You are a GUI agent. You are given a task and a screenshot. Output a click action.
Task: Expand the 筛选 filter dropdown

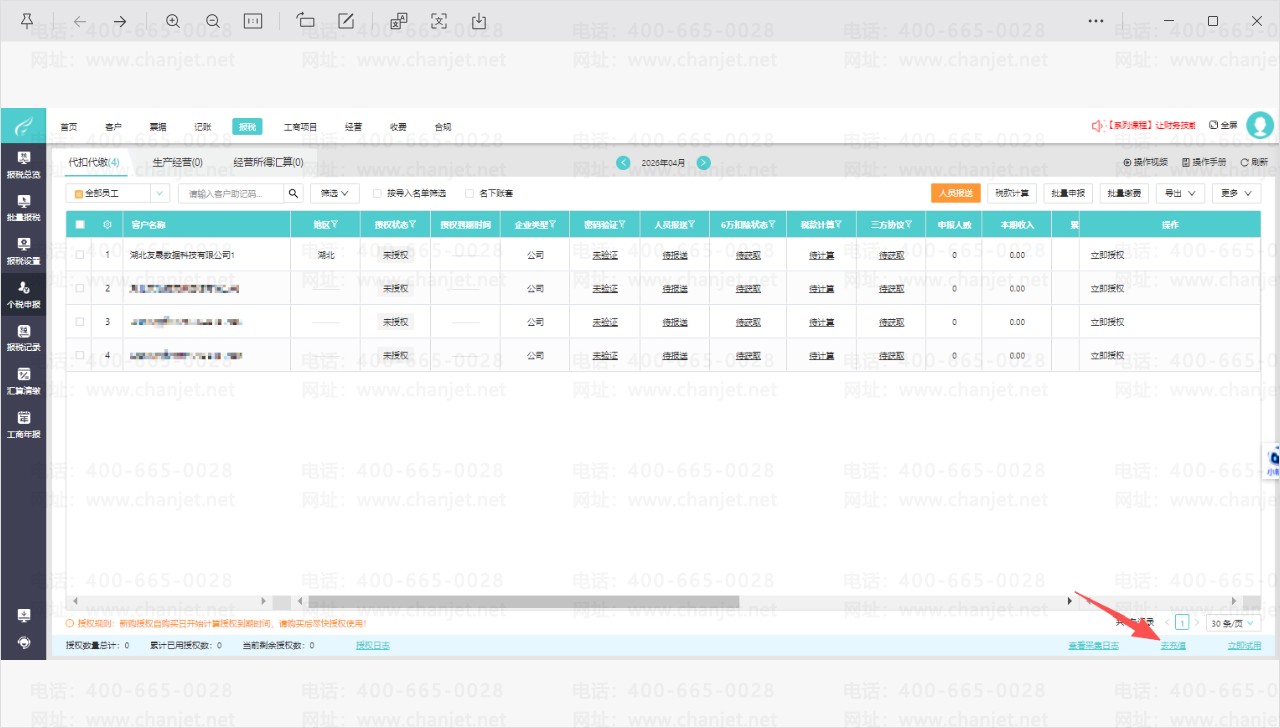(x=335, y=193)
